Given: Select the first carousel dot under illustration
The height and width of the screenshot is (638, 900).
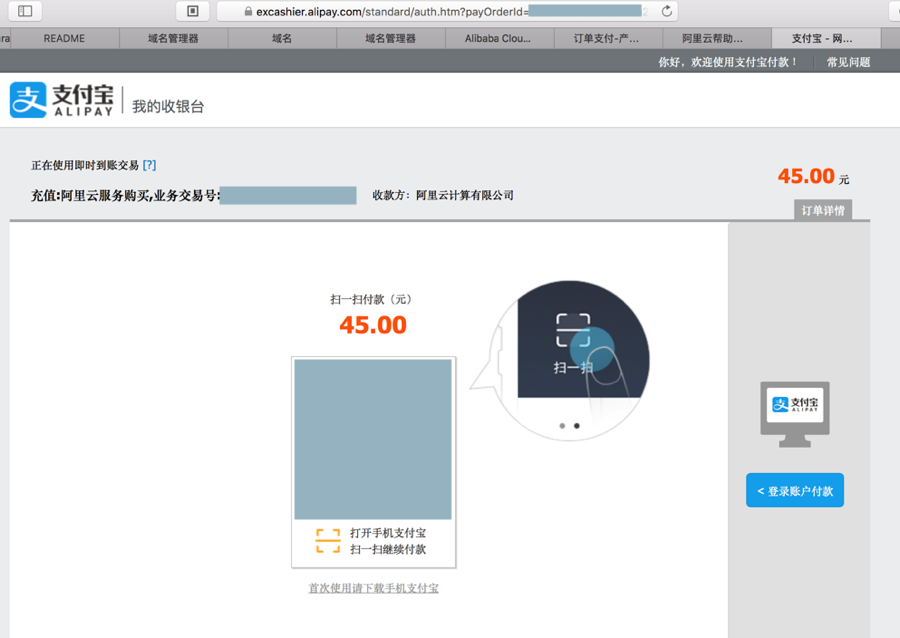Looking at the screenshot, I should pyautogui.click(x=562, y=426).
